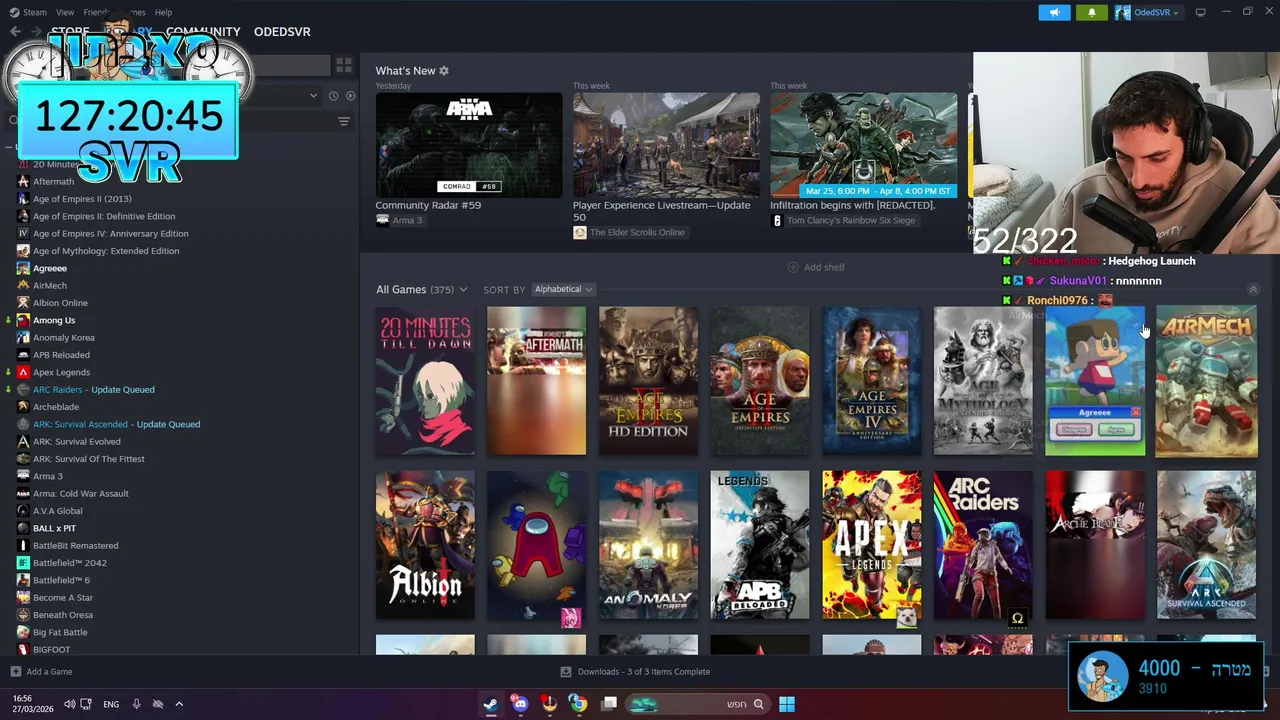Toggle sort by recent activity clock icon
This screenshot has height=720, width=1280.
[333, 96]
